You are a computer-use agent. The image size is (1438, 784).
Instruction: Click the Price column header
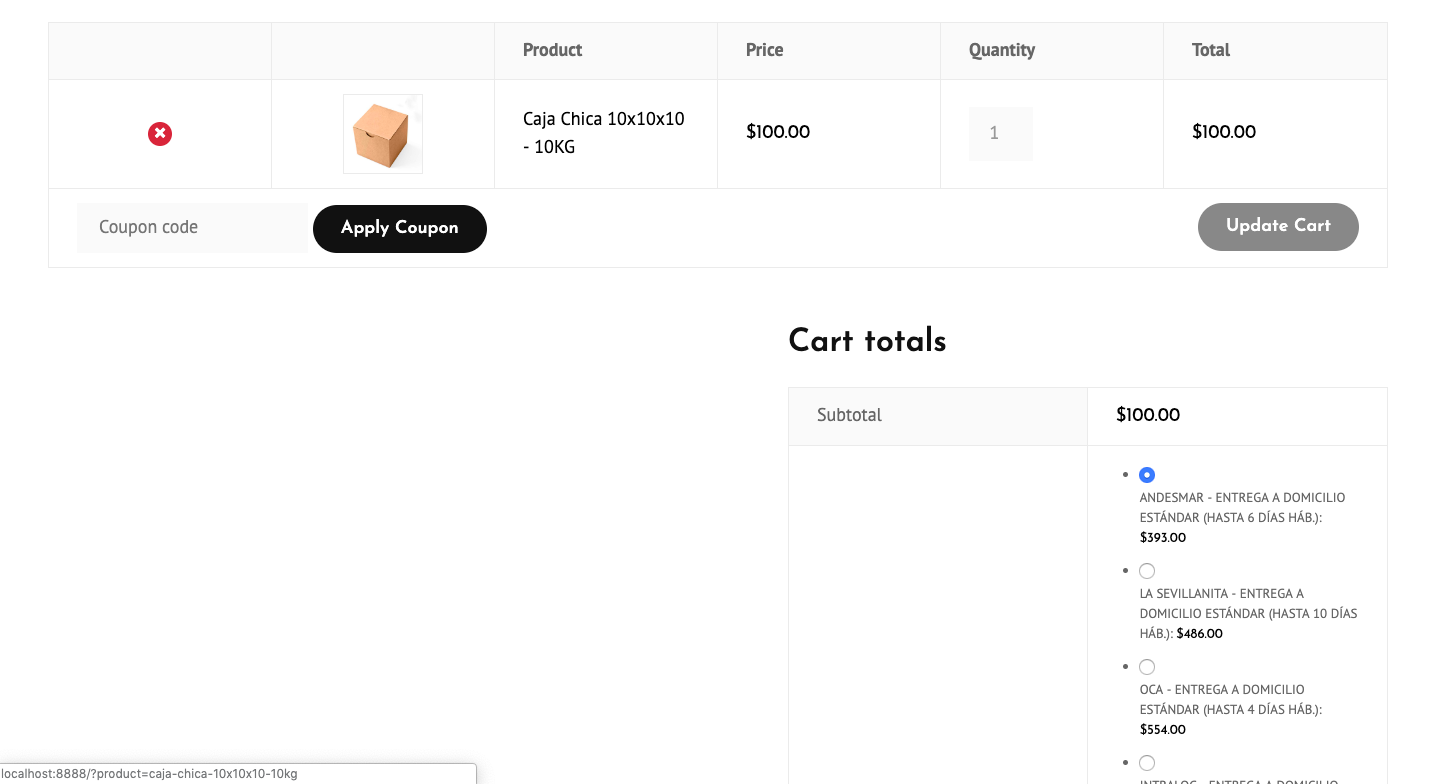point(765,50)
